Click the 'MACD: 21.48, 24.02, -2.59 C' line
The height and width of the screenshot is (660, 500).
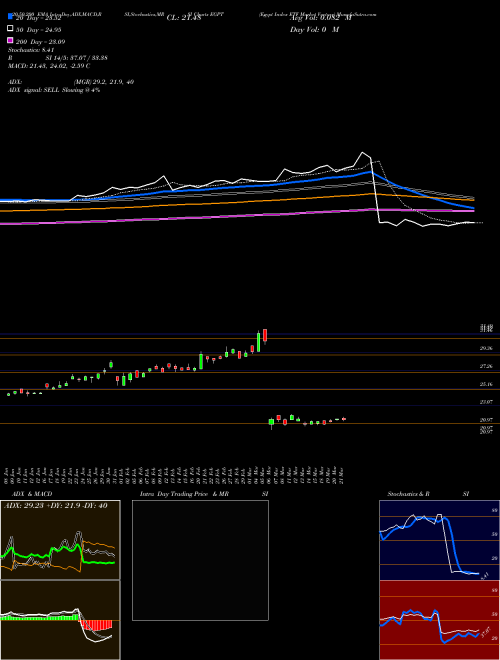(49, 66)
